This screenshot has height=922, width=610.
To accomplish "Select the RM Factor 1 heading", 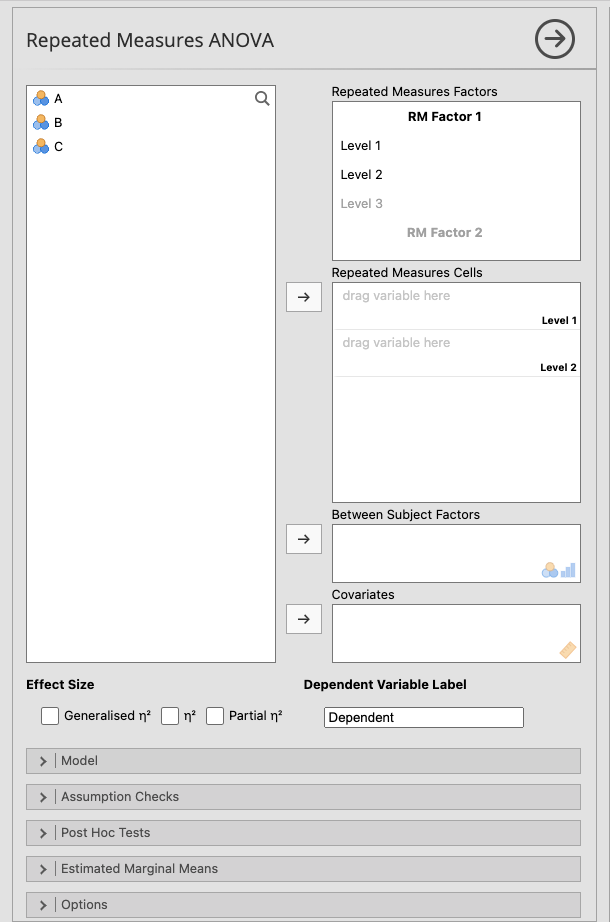I will tap(445, 117).
